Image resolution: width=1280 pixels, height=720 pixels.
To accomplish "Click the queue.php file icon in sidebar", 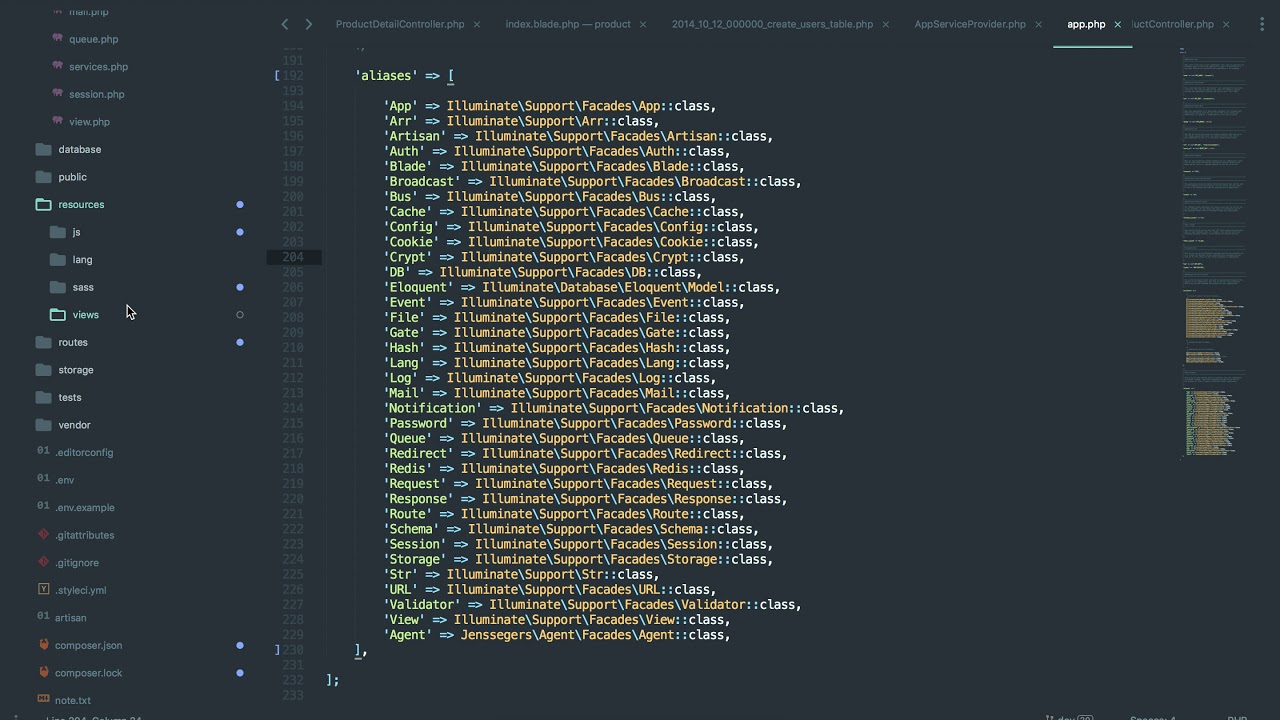I will tap(58, 39).
